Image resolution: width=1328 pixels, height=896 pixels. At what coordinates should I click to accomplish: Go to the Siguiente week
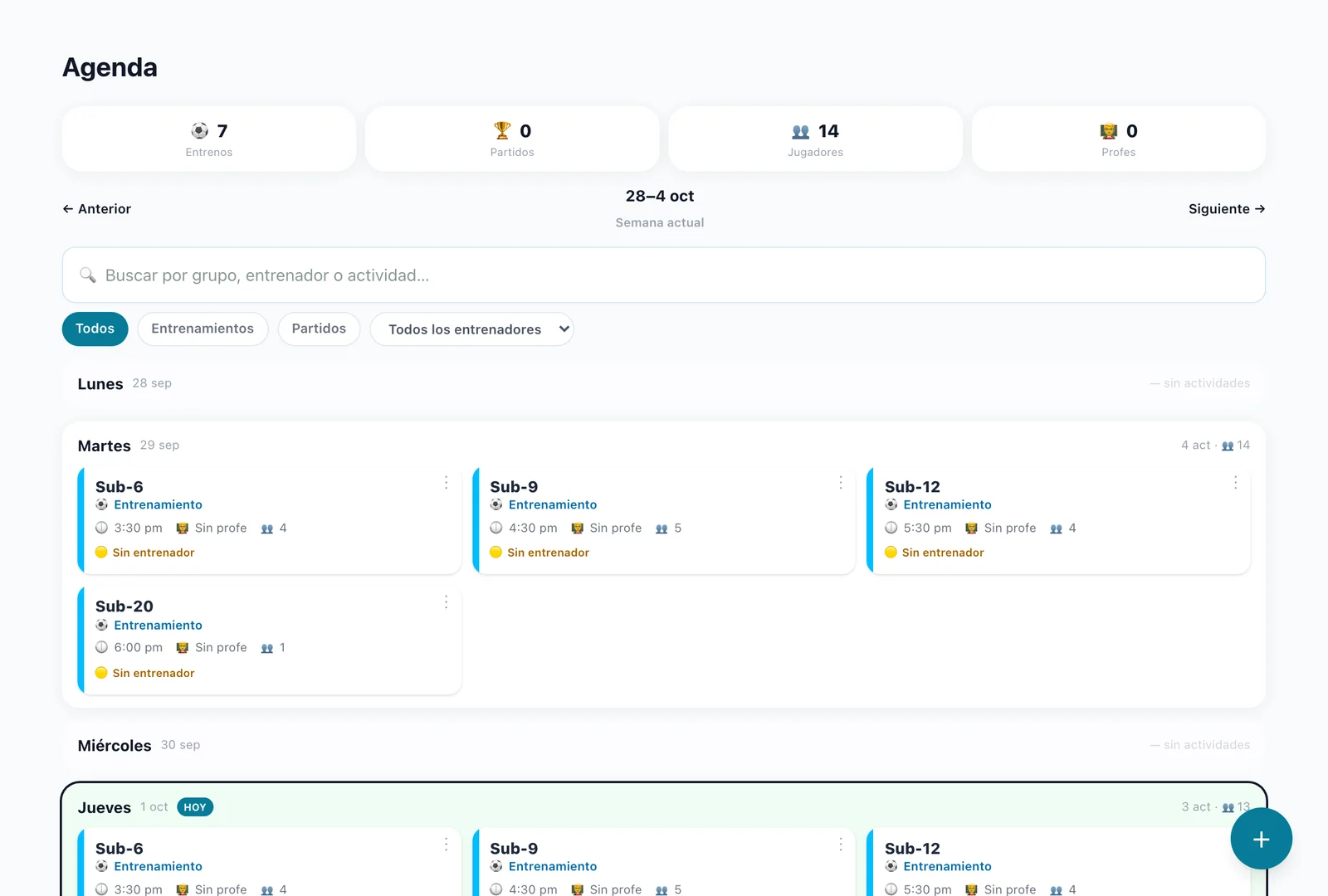click(x=1227, y=209)
